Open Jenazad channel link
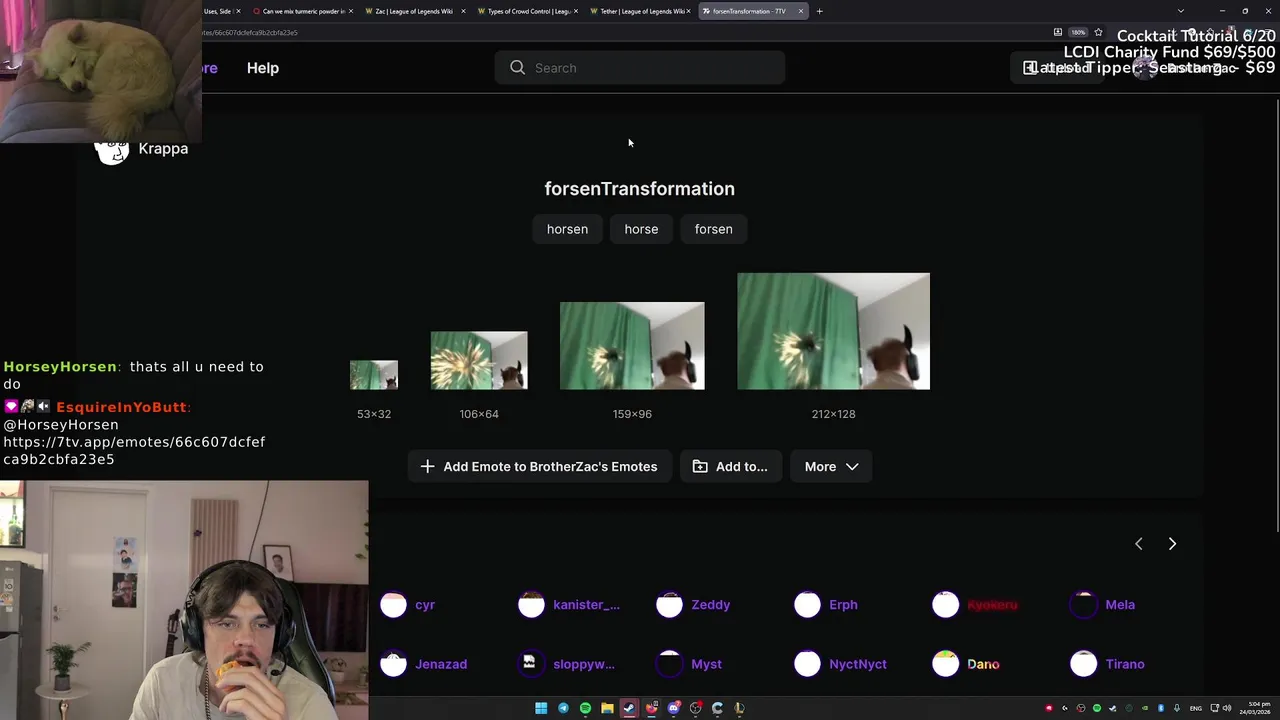1280x720 pixels. click(x=441, y=664)
